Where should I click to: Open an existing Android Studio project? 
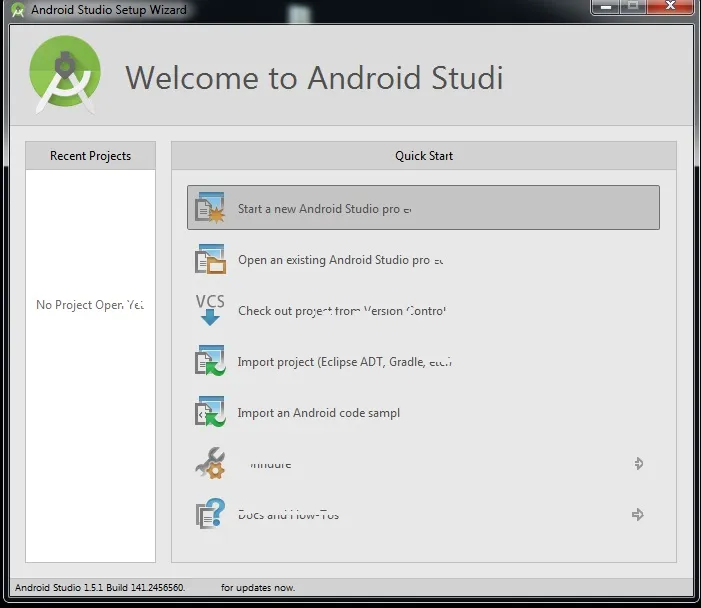click(x=423, y=259)
